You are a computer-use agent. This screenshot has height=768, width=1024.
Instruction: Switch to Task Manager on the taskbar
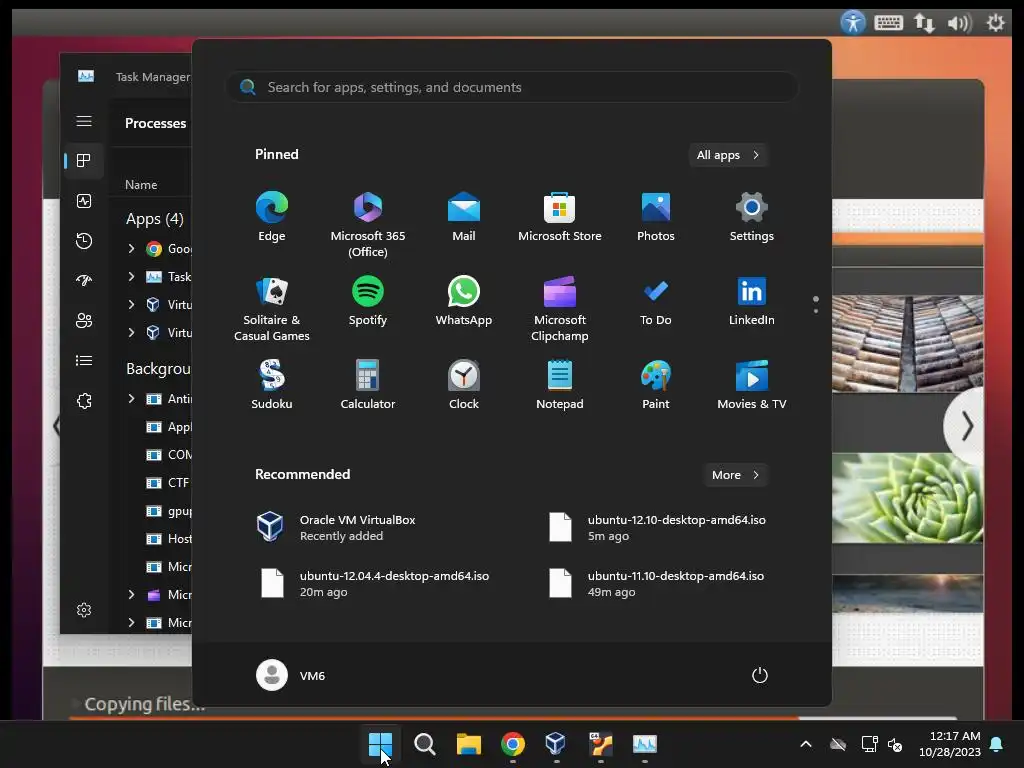click(x=645, y=744)
